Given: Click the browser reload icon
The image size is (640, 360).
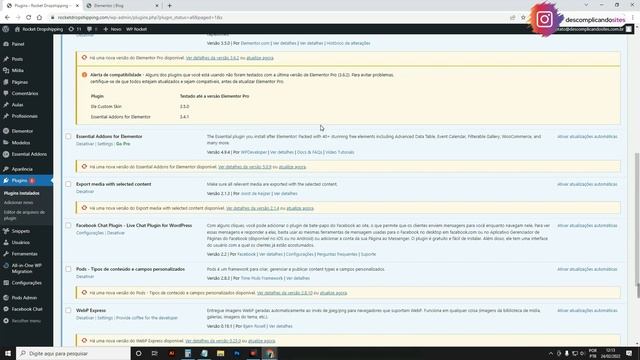Looking at the screenshot, I should [x=29, y=18].
